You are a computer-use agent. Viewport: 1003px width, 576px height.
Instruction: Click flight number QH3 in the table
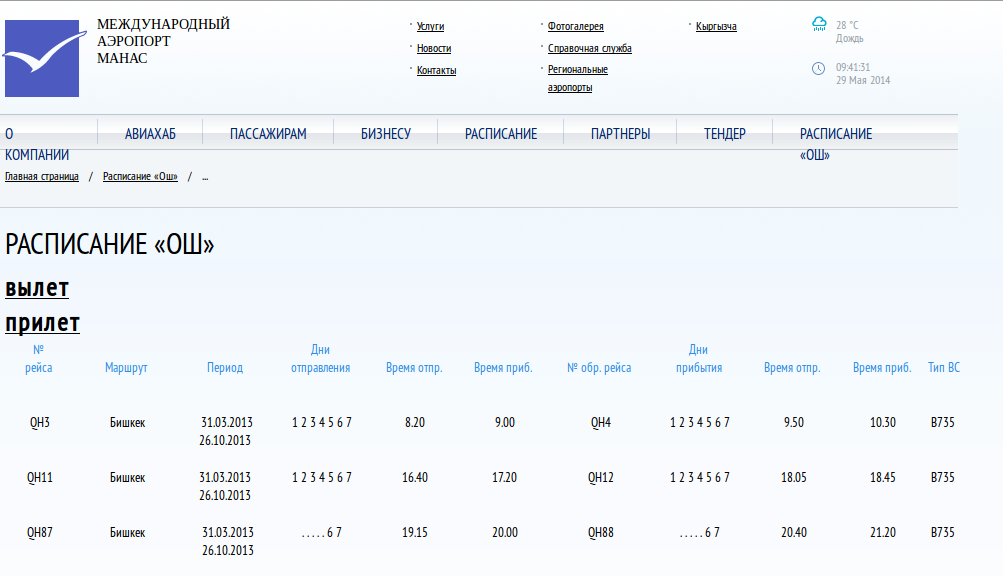[39, 423]
